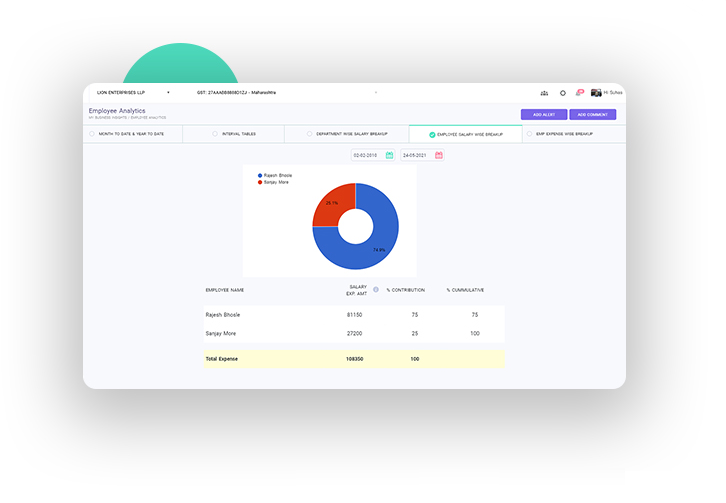
Task: Open the users group icon in header
Action: 544,93
